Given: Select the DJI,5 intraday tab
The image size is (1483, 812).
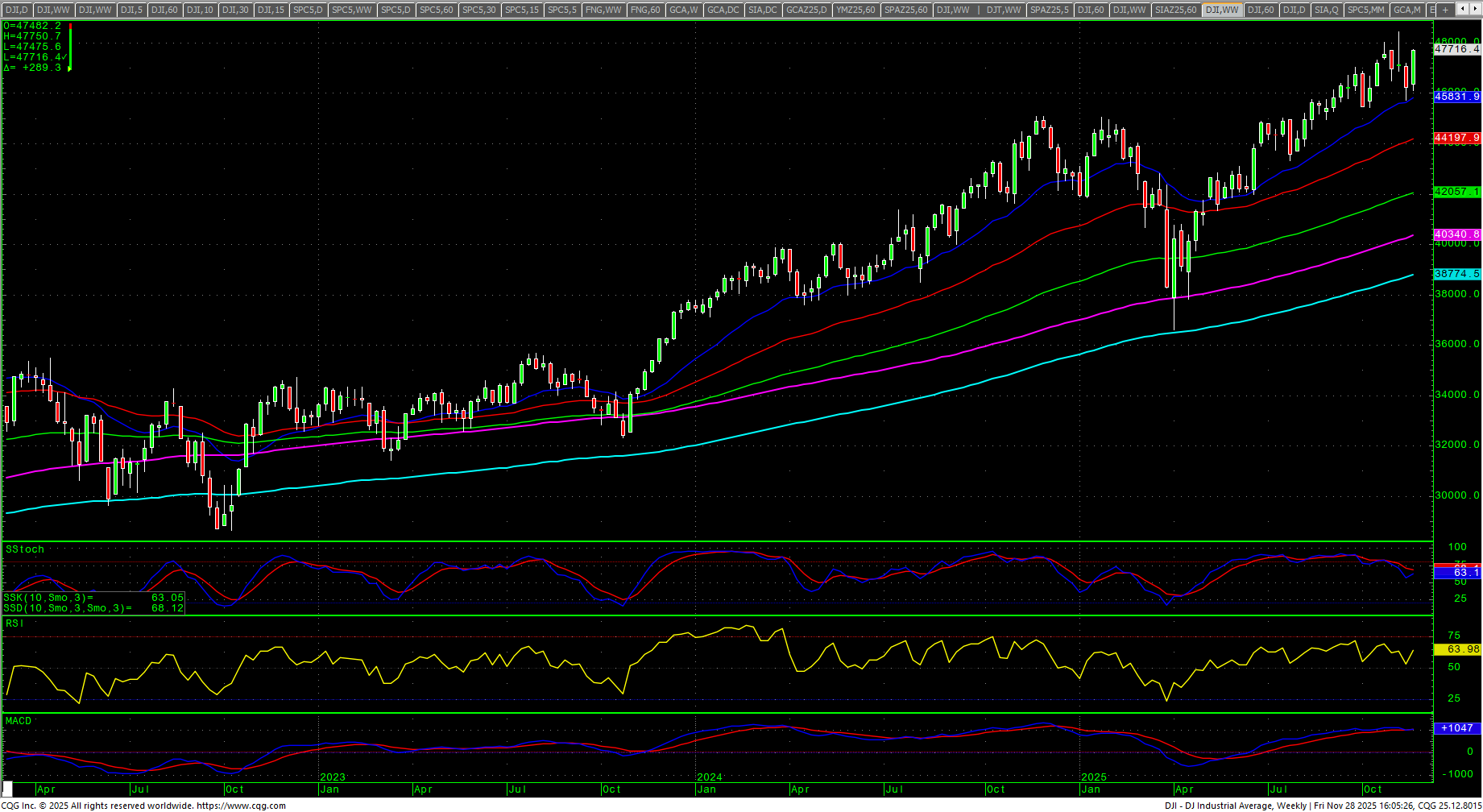Looking at the screenshot, I should pyautogui.click(x=131, y=10).
